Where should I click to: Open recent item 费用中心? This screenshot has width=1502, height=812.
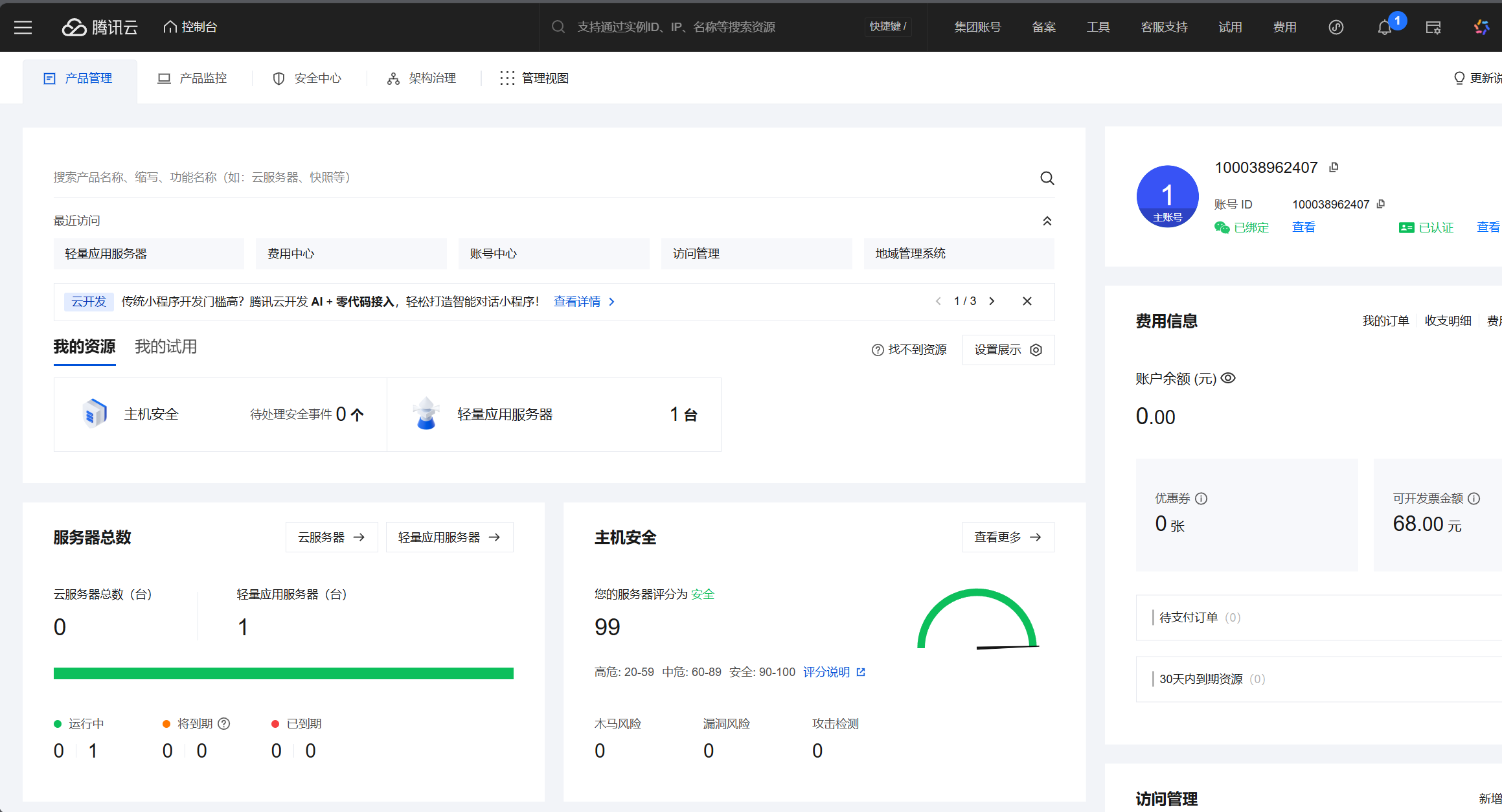tap(351, 254)
